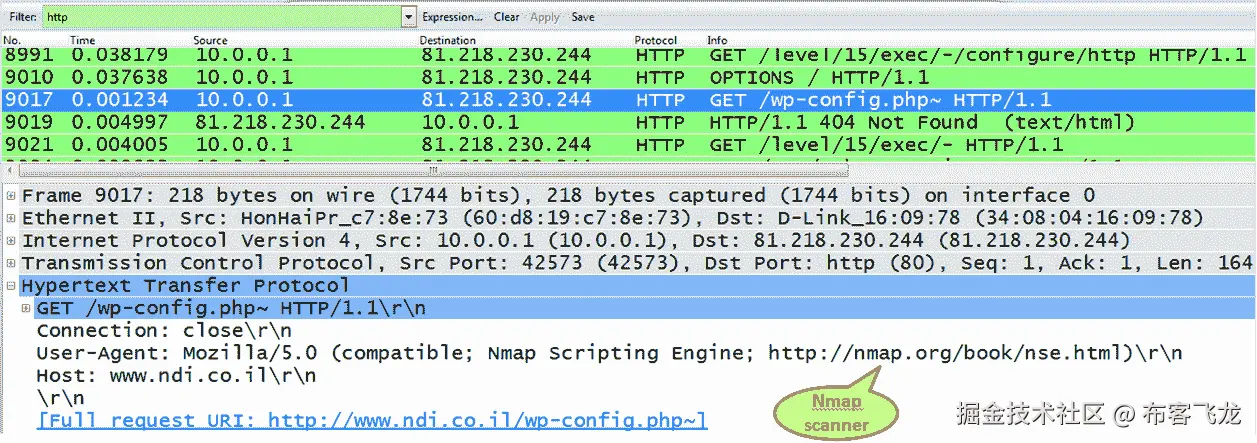The image size is (1257, 443).
Task: Save the current filter
Action: point(583,17)
